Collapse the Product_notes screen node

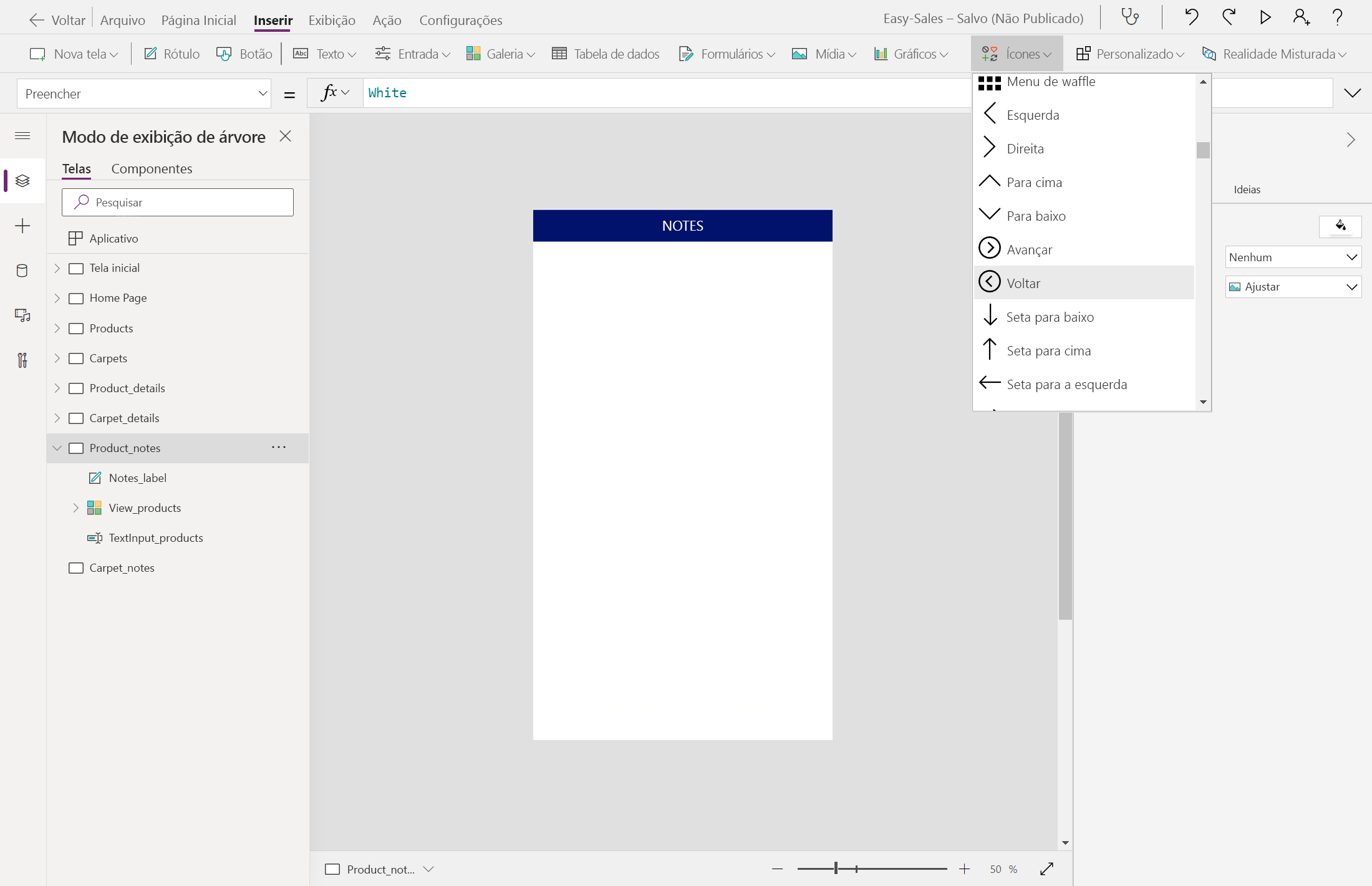[x=57, y=448]
